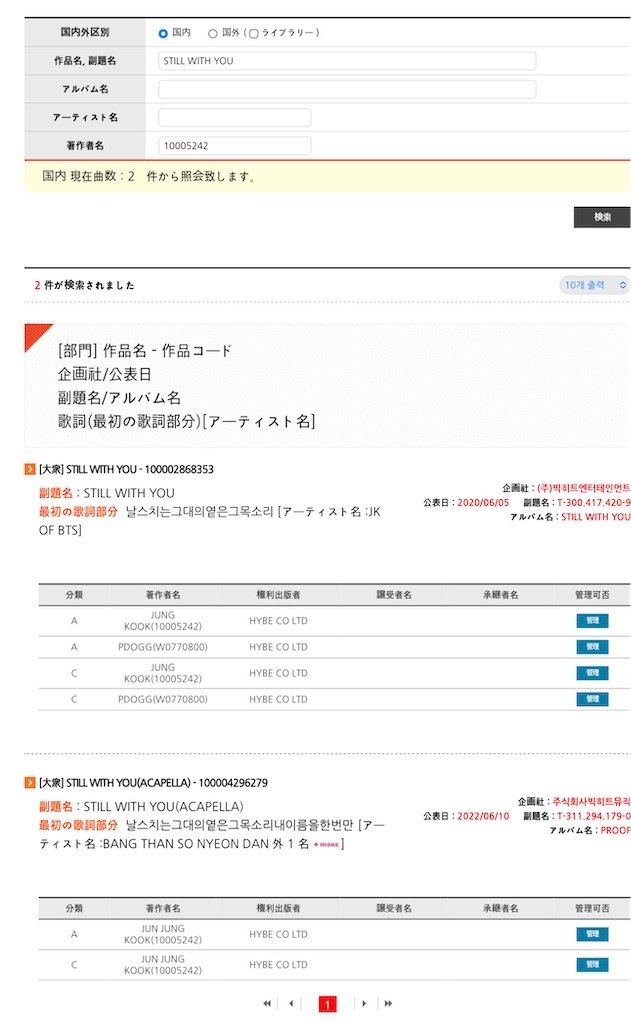The width and height of the screenshot is (631, 1024).
Task: Click the +more link after 外 1 名
Action: tap(326, 844)
